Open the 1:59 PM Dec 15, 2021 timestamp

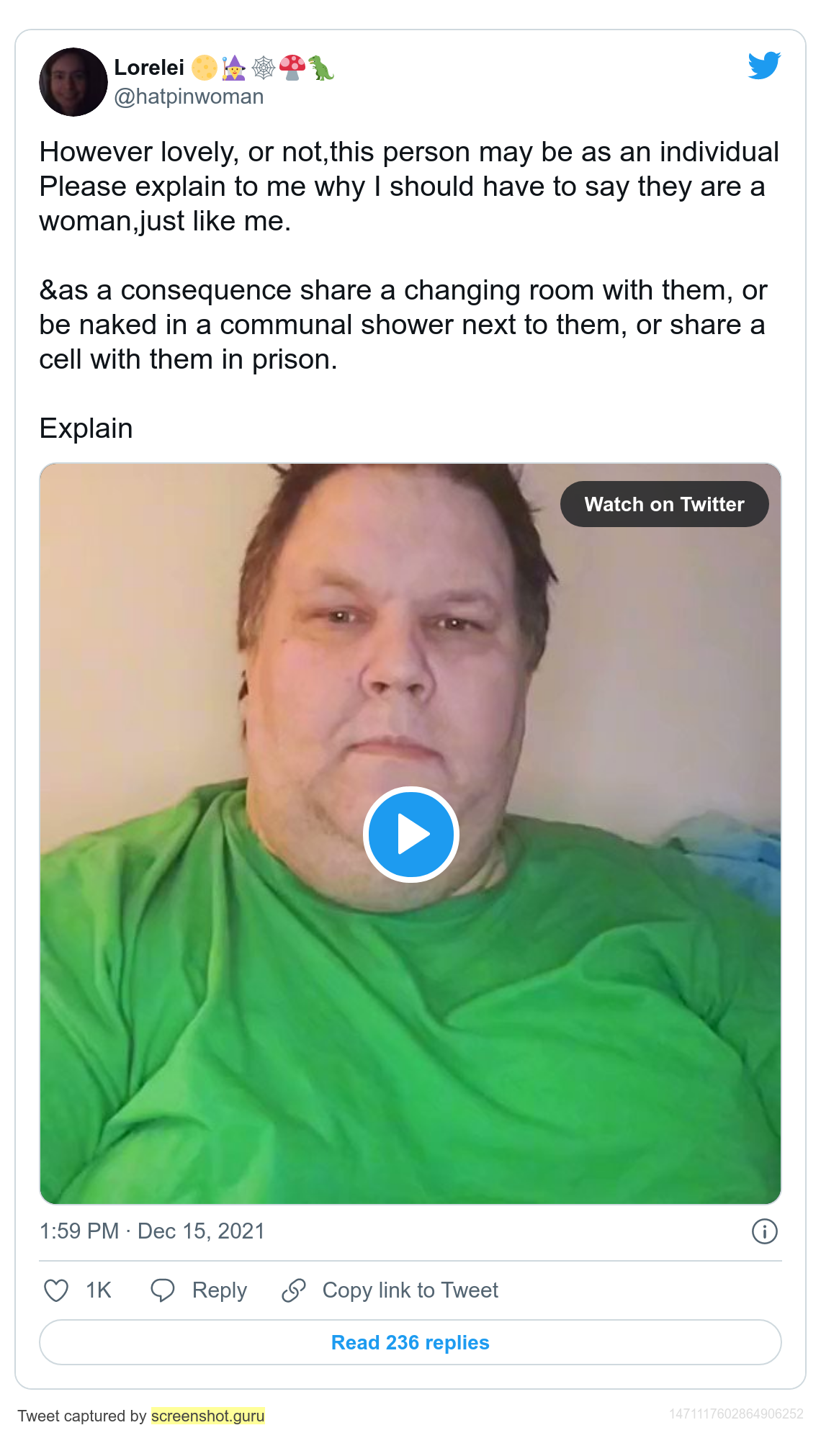(152, 1231)
